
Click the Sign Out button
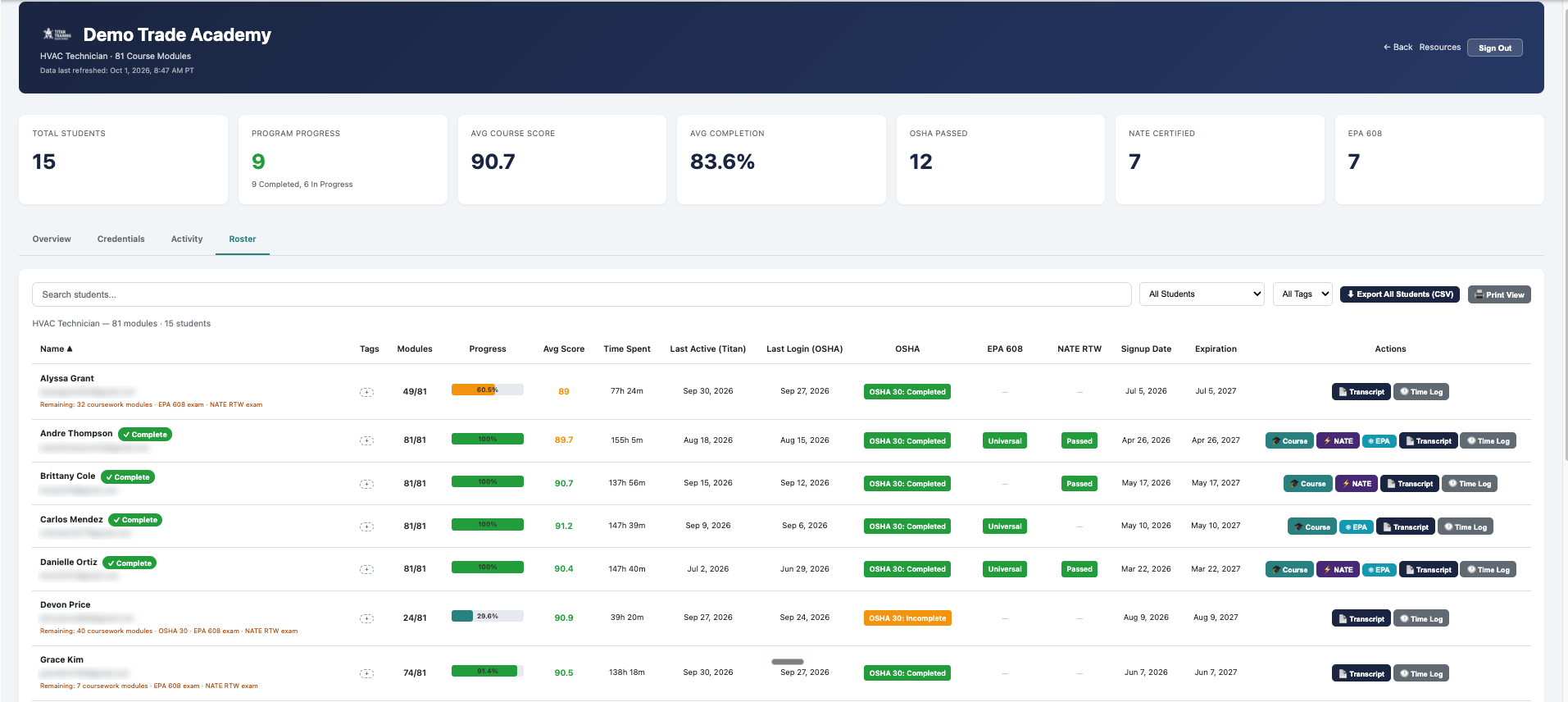[1495, 48]
